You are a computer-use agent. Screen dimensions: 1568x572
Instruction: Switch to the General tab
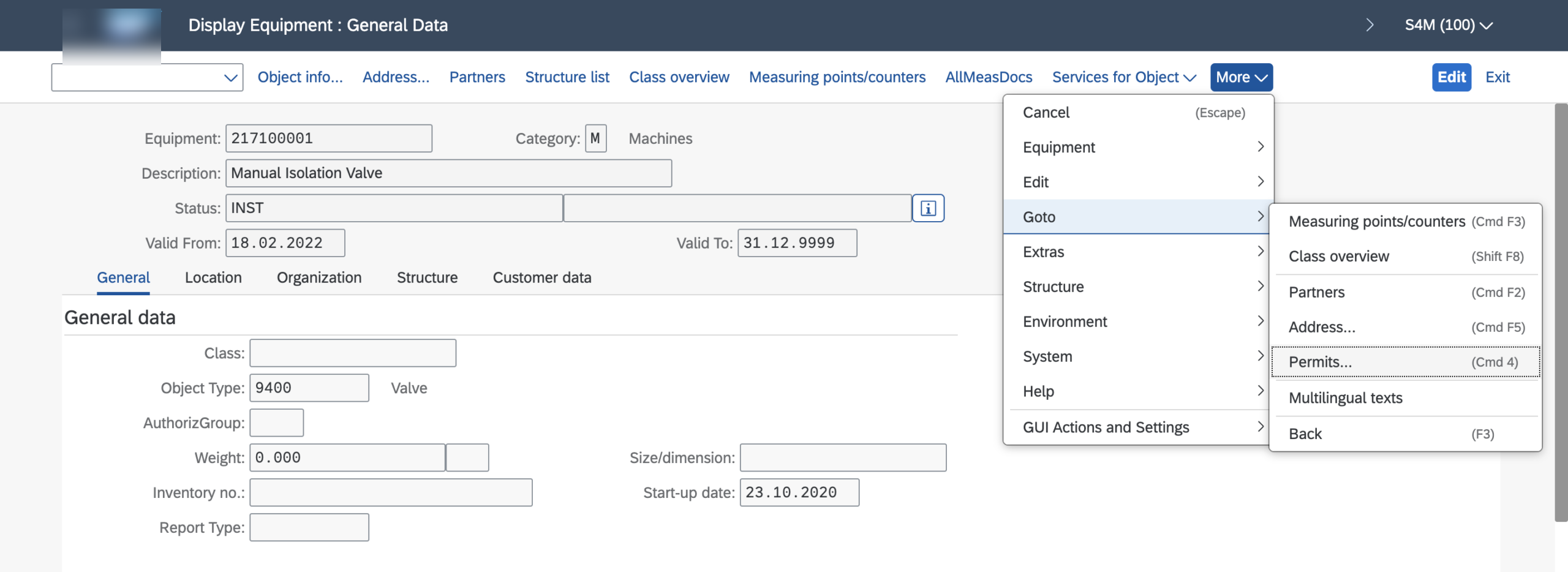123,277
